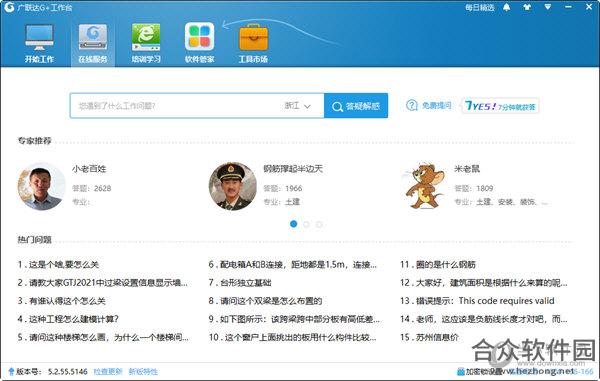Screen dimensions: 600x381
Task: Open question 6 about 配电箱A和B连接
Action: 293,264
